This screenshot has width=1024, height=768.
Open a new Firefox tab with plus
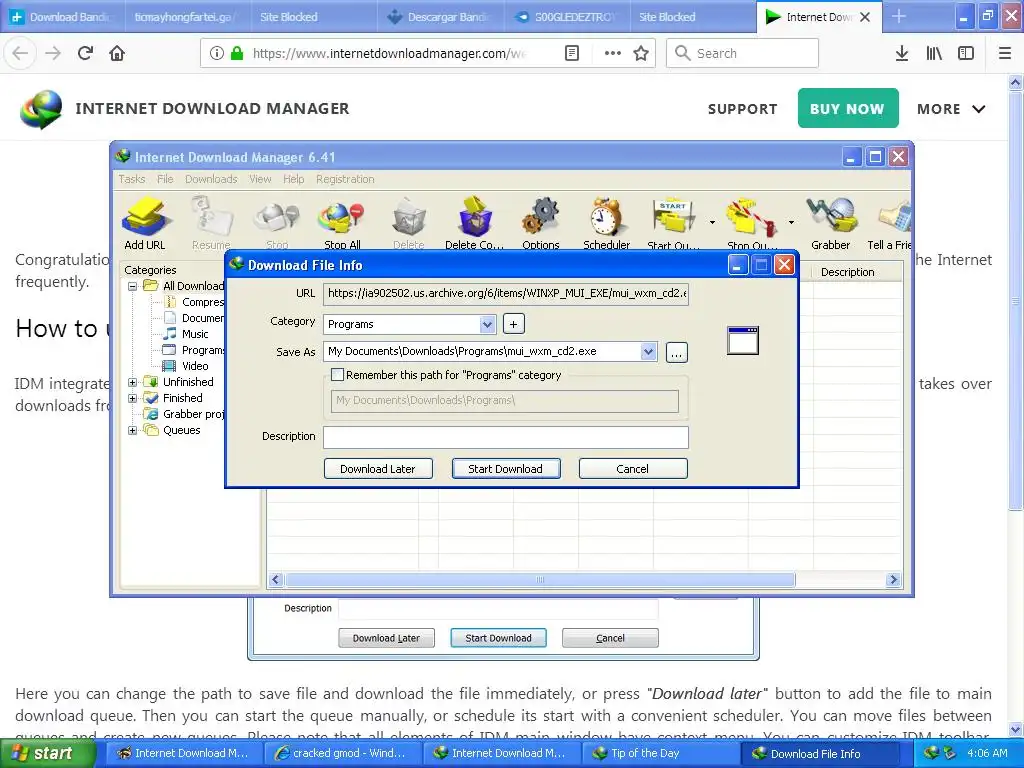click(899, 17)
